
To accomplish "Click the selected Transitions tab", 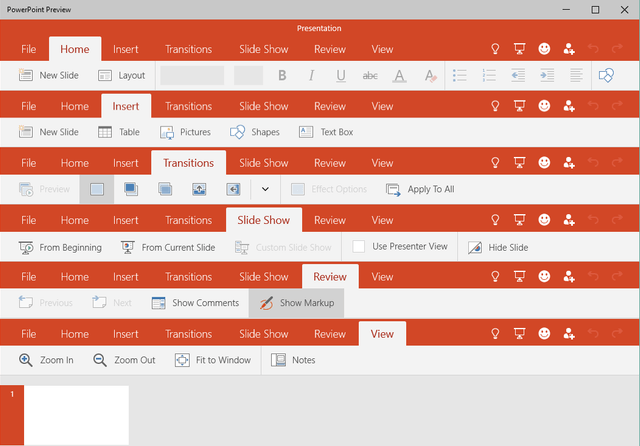I will tap(189, 163).
